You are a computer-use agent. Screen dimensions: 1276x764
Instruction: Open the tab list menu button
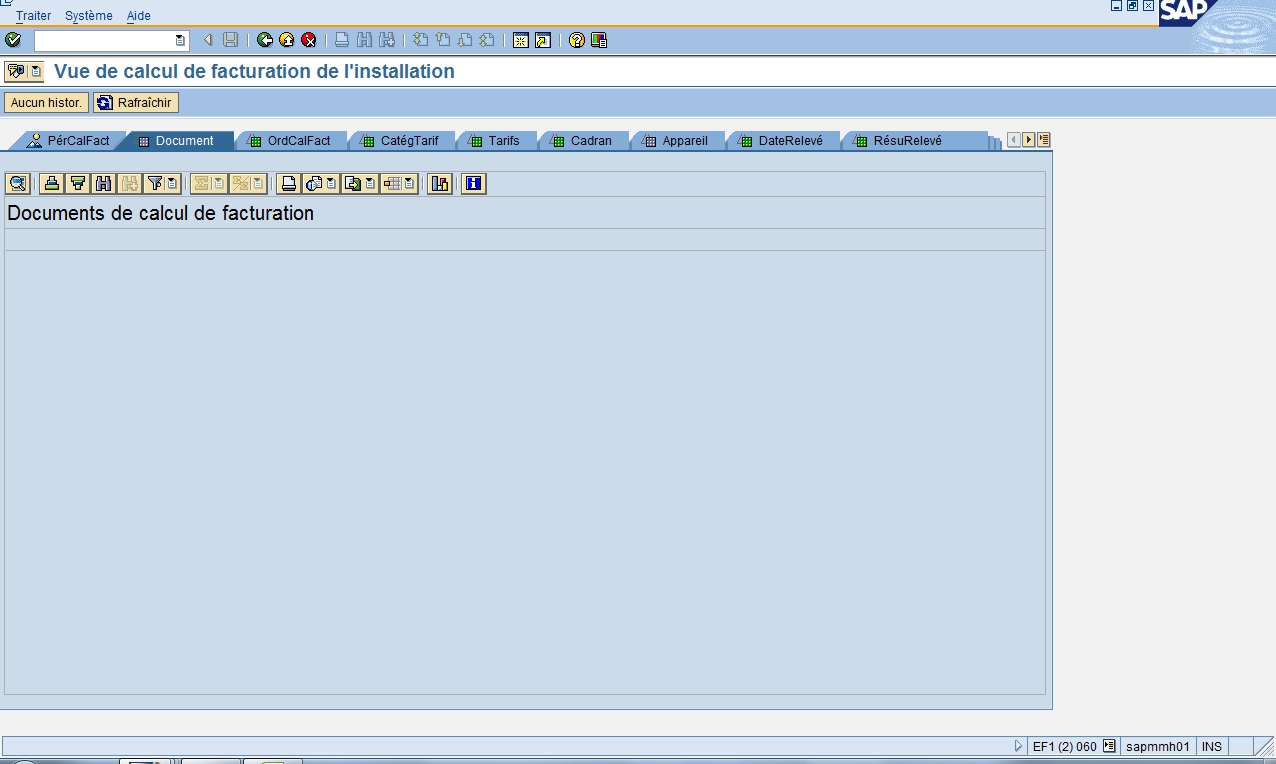1044,140
